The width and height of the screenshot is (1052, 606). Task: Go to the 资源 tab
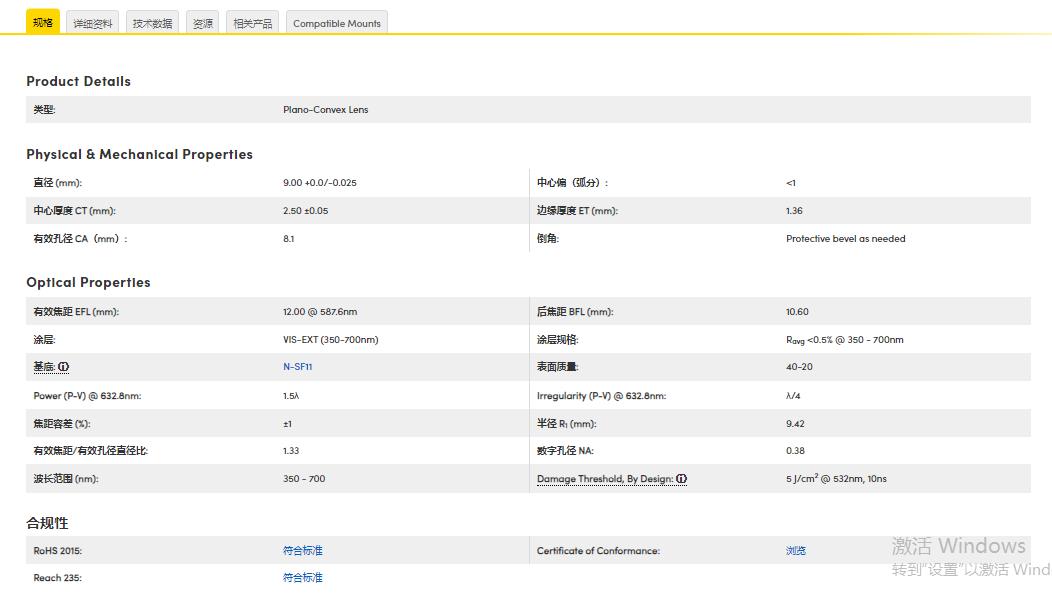[203, 23]
